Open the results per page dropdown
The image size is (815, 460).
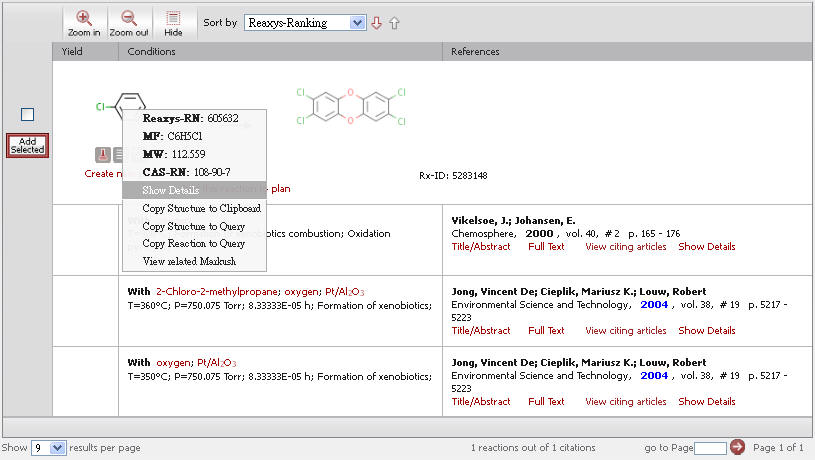click(48, 448)
